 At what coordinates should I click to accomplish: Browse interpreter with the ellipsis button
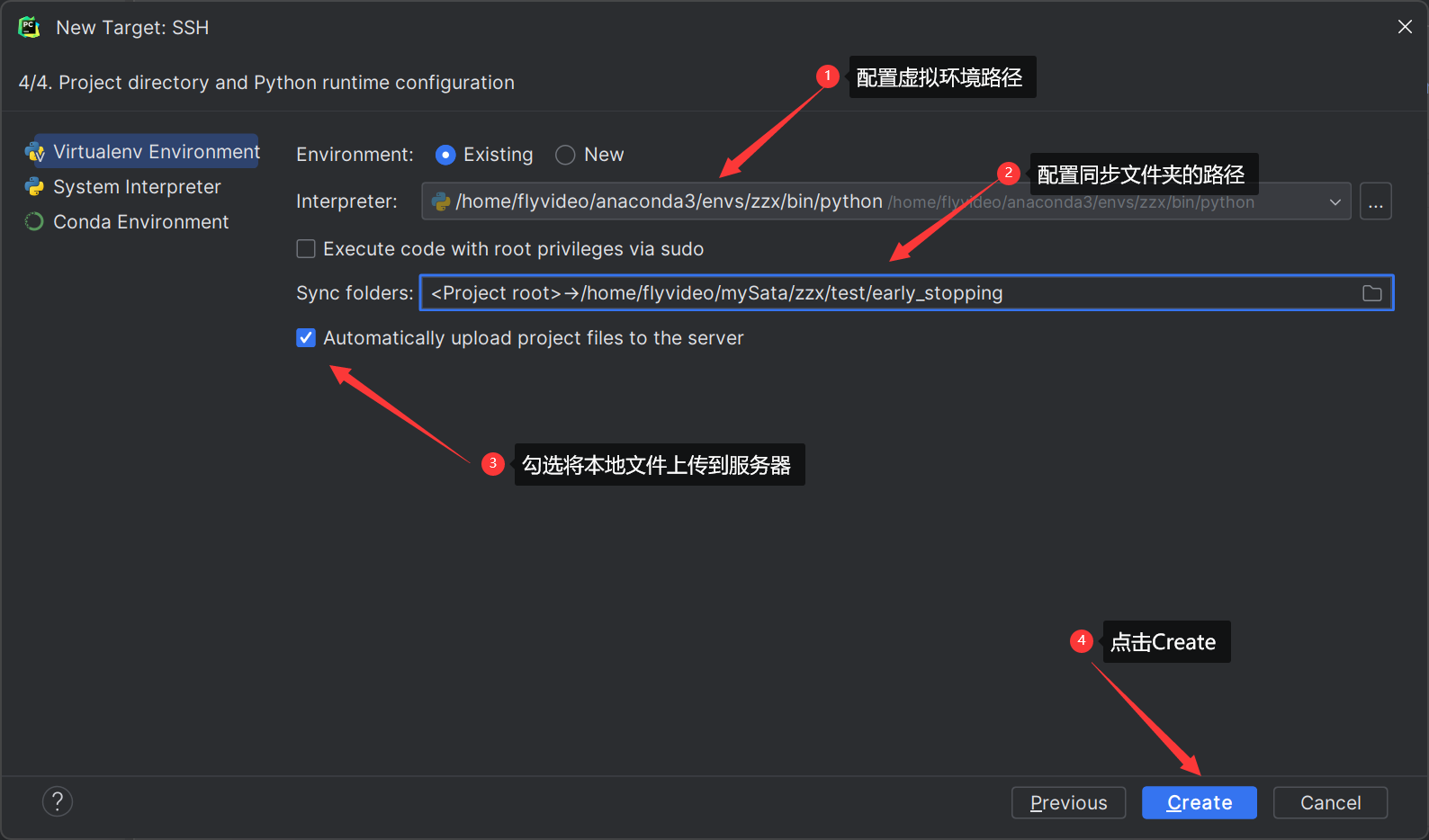coord(1376,201)
